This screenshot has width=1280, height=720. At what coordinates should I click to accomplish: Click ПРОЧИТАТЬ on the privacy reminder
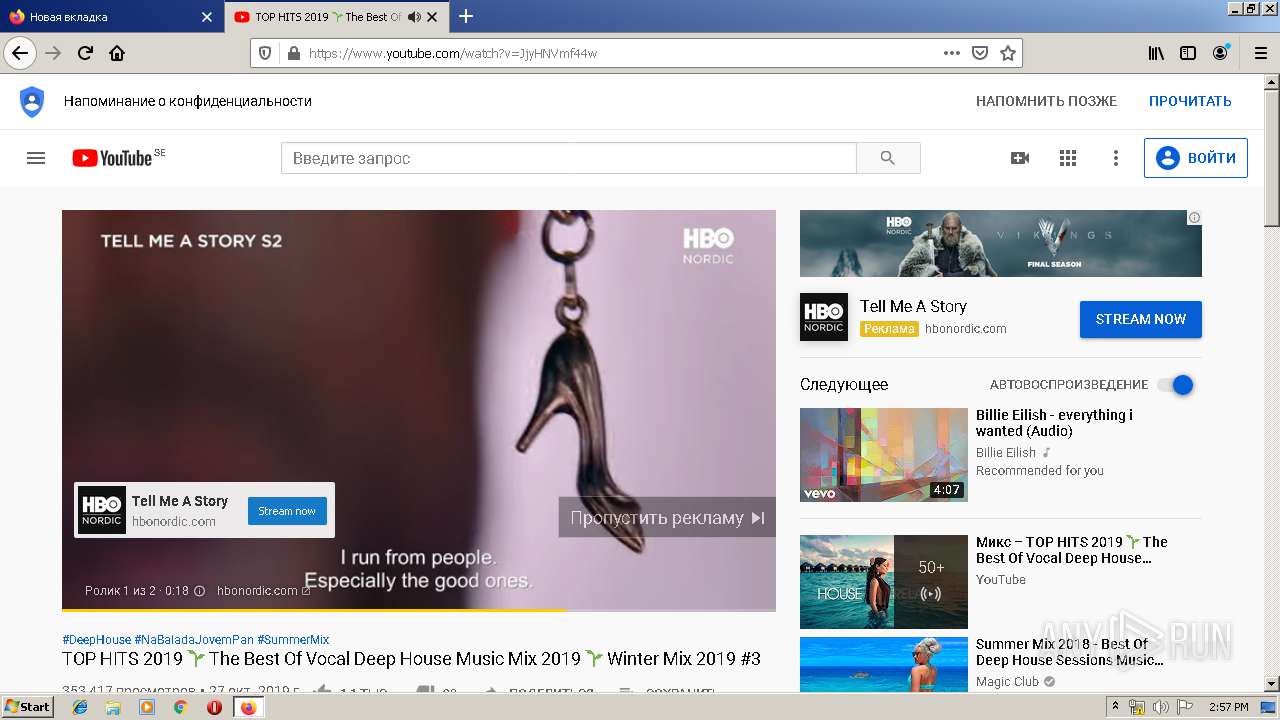click(1190, 101)
